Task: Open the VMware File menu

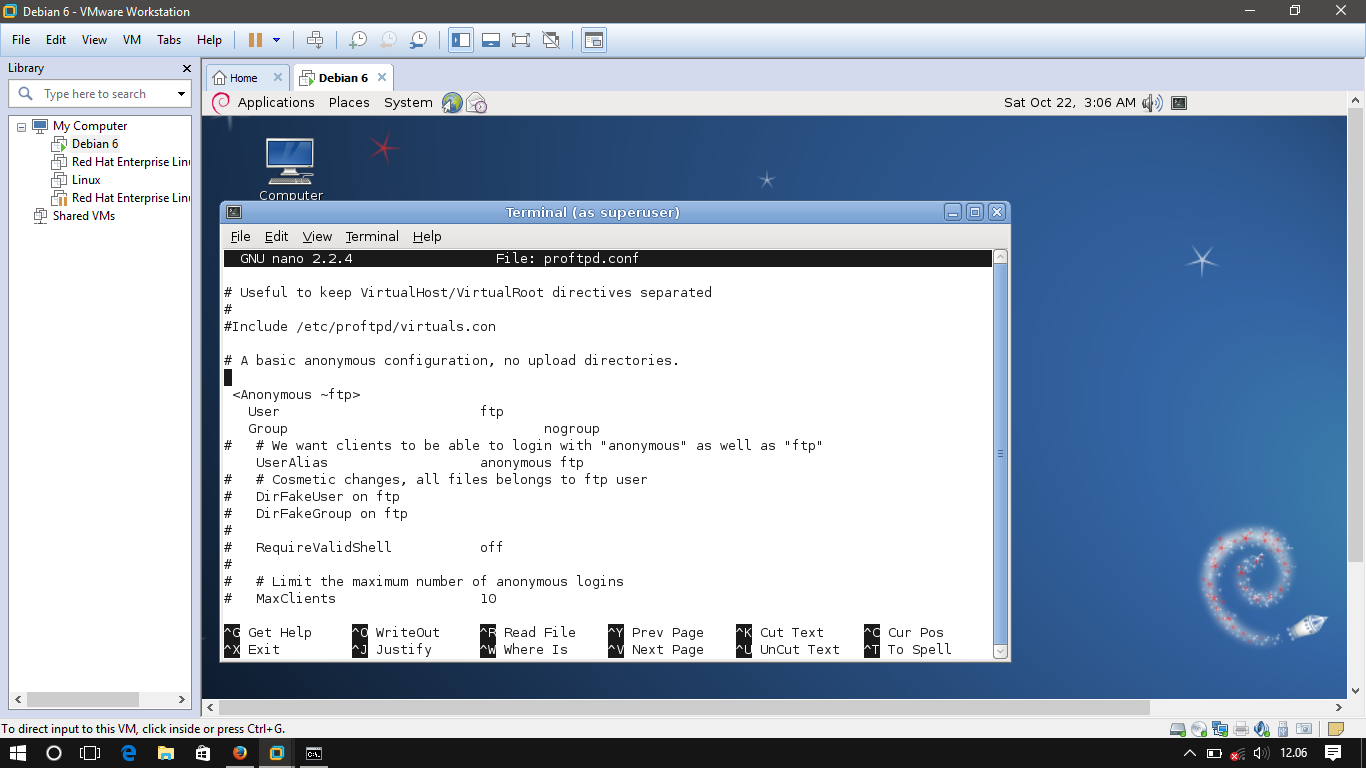Action: 21,40
